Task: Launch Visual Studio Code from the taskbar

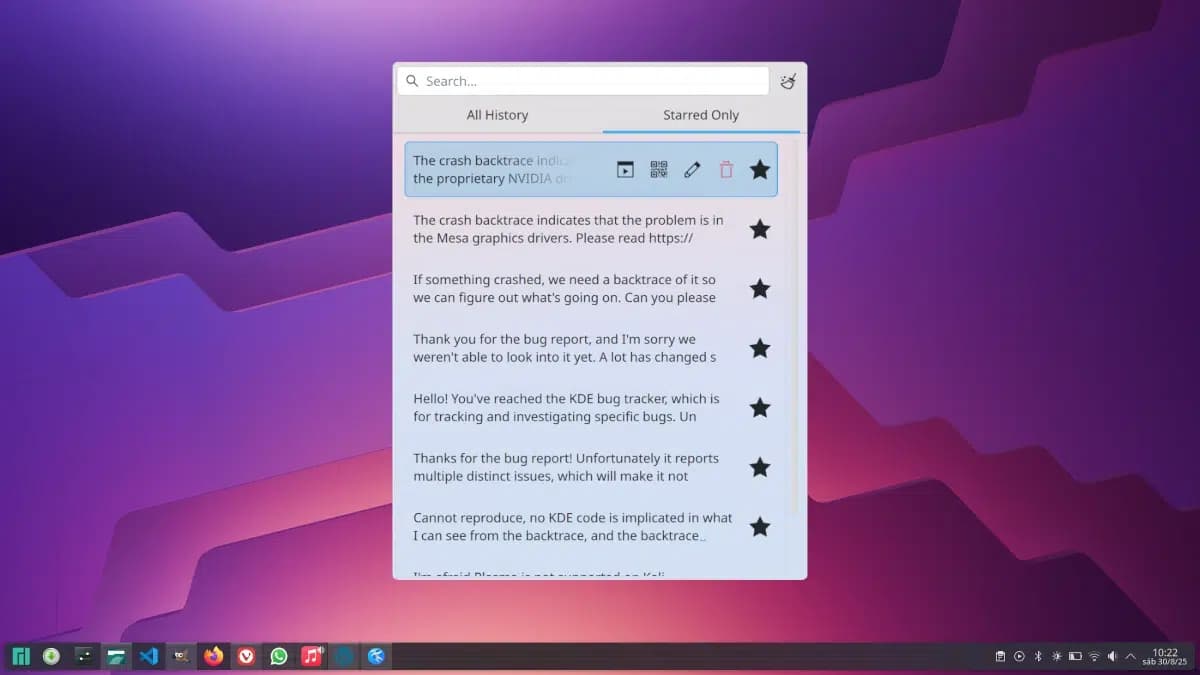Action: tap(148, 656)
